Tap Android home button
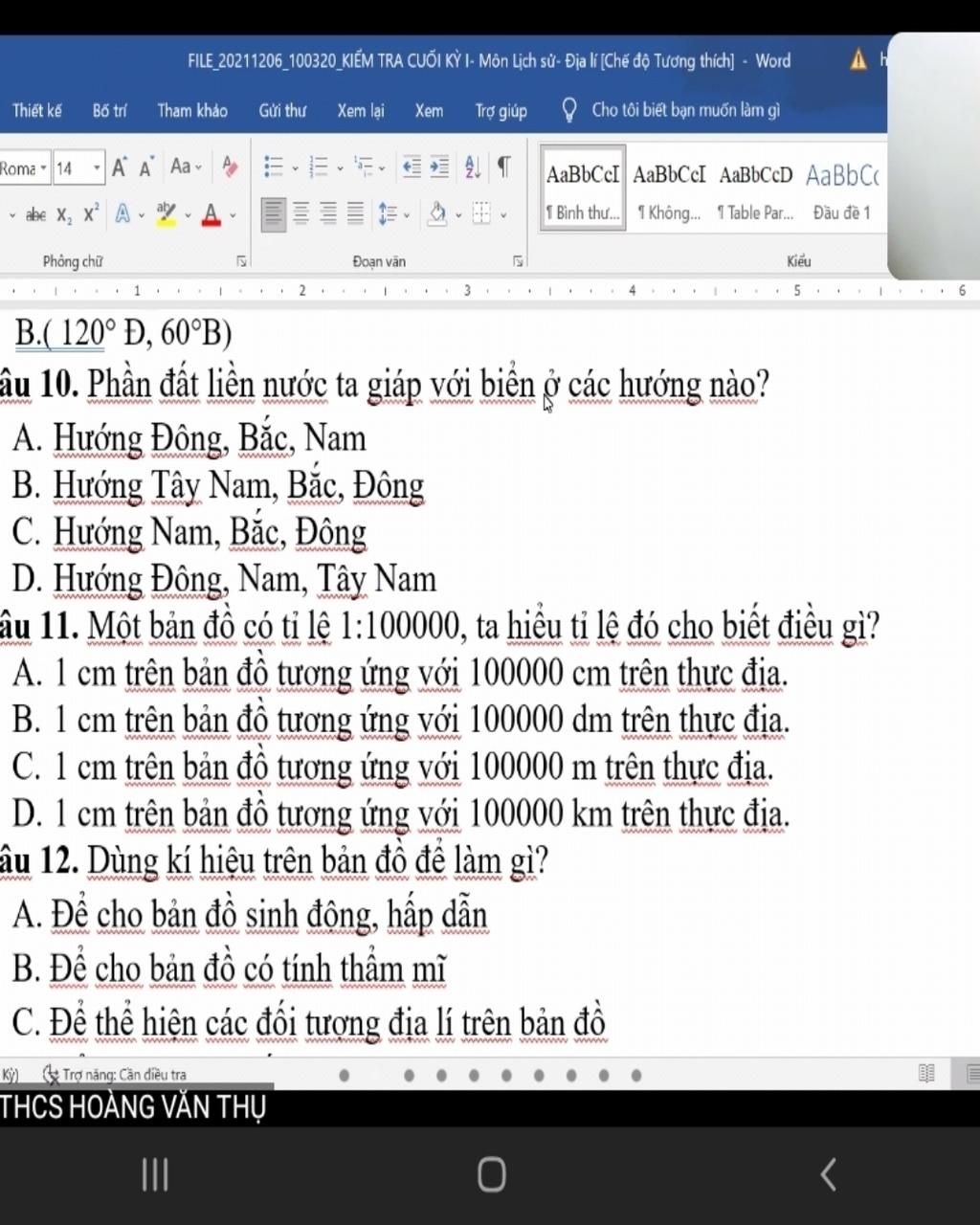The width and height of the screenshot is (980, 1225). (491, 1174)
